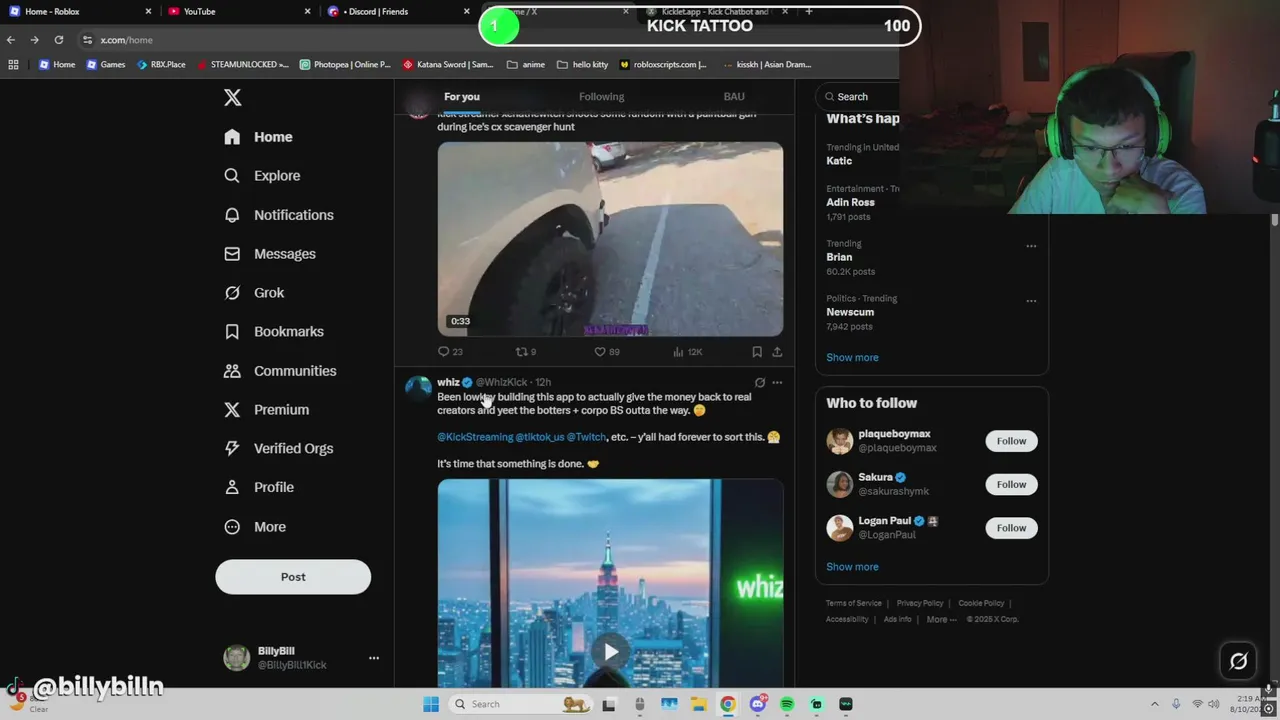Like the paintball video post with 89 likes

(x=607, y=352)
